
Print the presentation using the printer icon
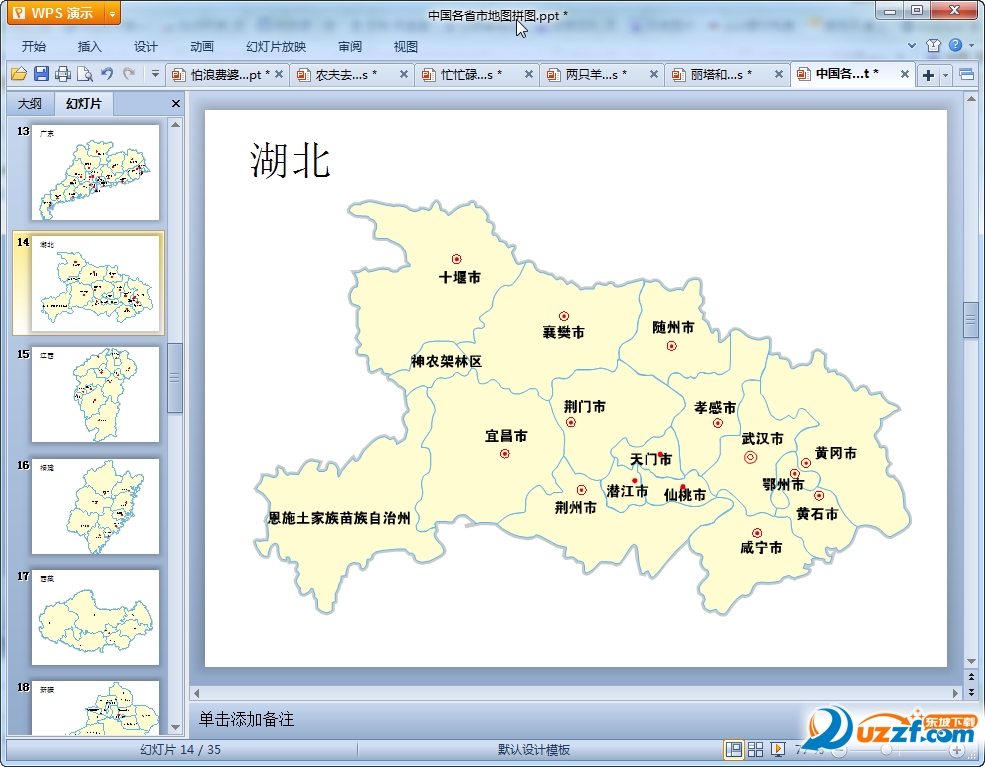tap(63, 74)
